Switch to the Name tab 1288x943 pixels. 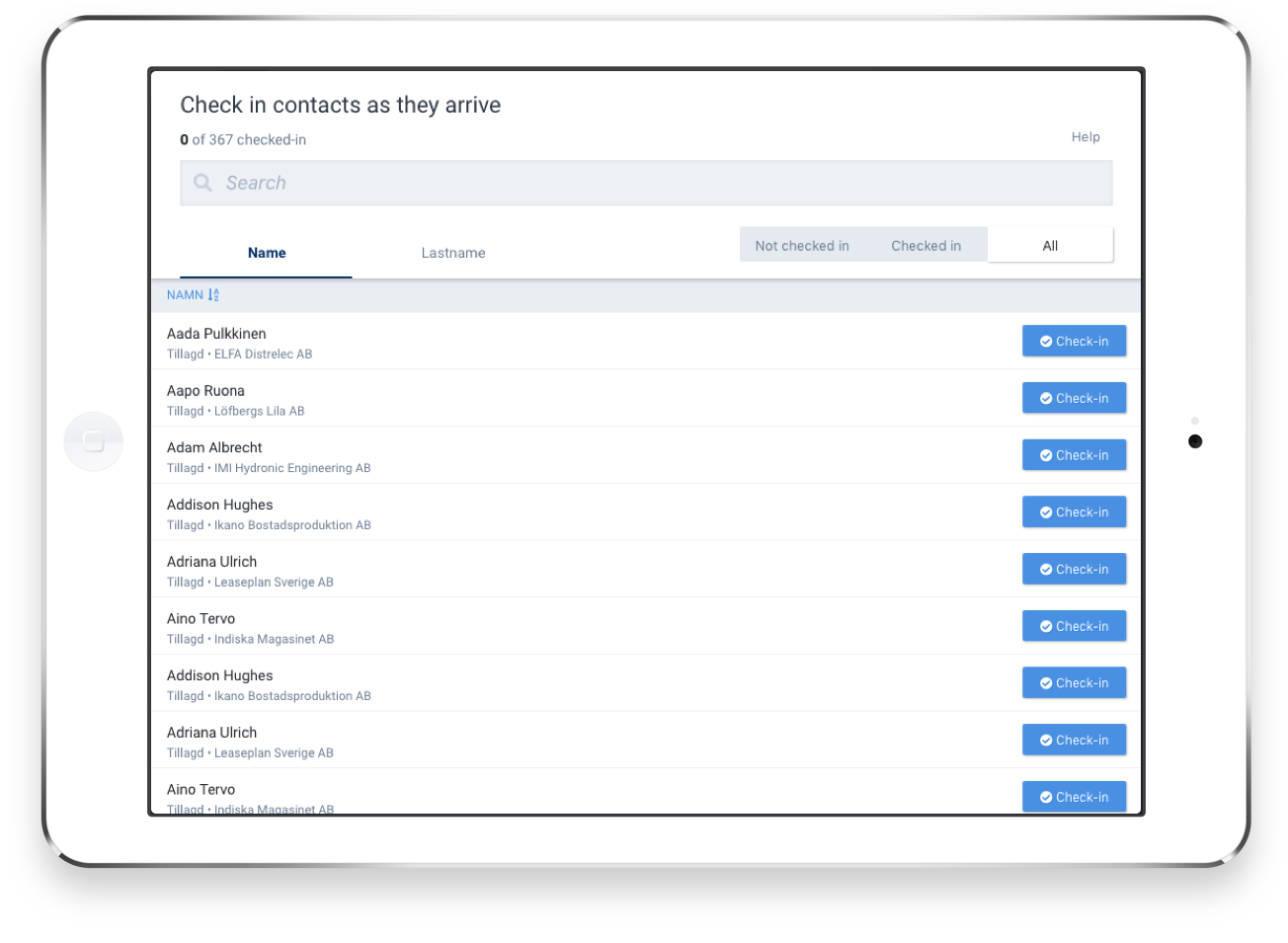267,253
